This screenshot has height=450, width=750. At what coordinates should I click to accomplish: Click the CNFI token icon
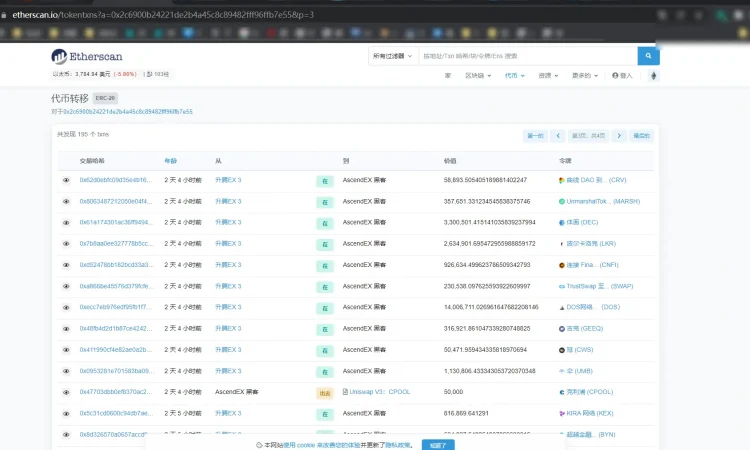(x=562, y=265)
